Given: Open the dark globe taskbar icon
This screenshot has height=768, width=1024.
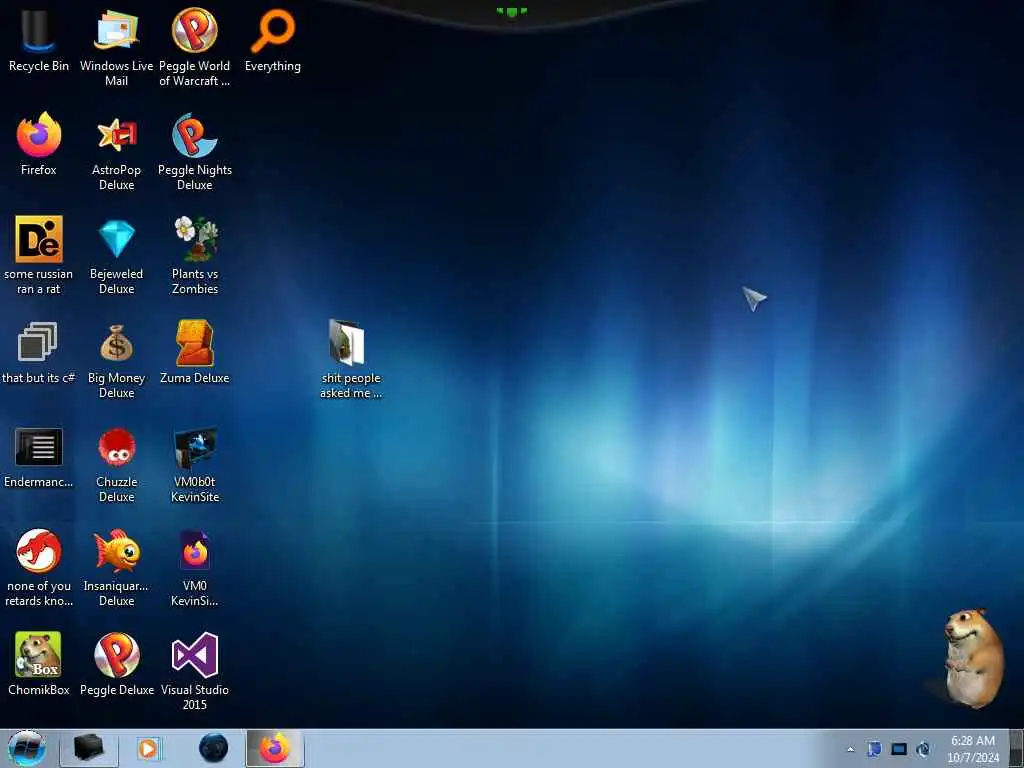Looking at the screenshot, I should 214,748.
